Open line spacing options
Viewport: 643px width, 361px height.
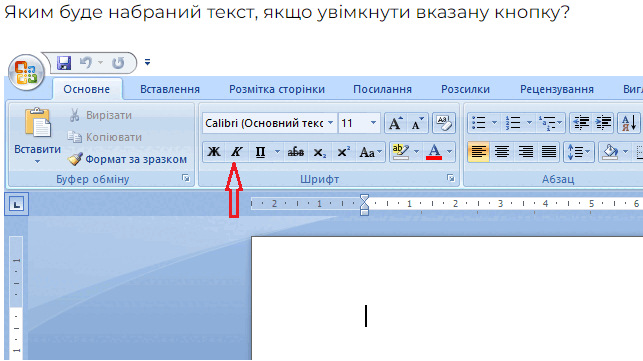tap(579, 152)
